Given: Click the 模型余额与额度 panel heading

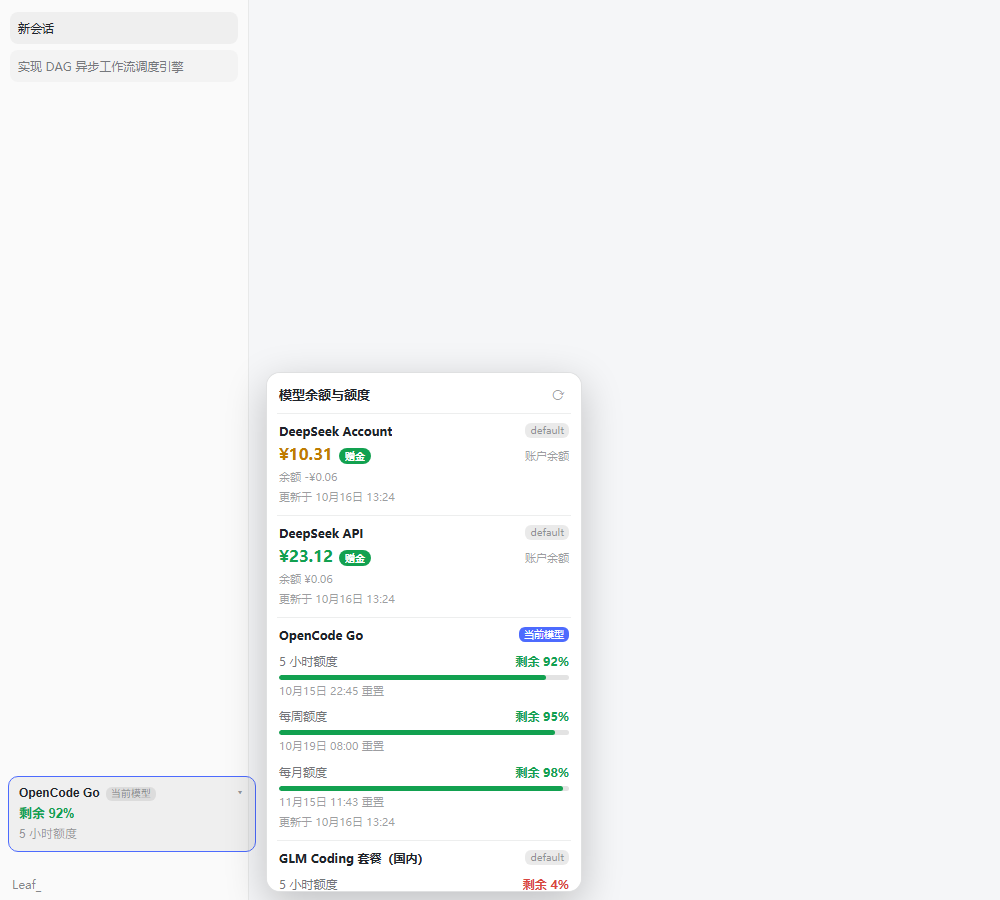Looking at the screenshot, I should click(324, 395).
